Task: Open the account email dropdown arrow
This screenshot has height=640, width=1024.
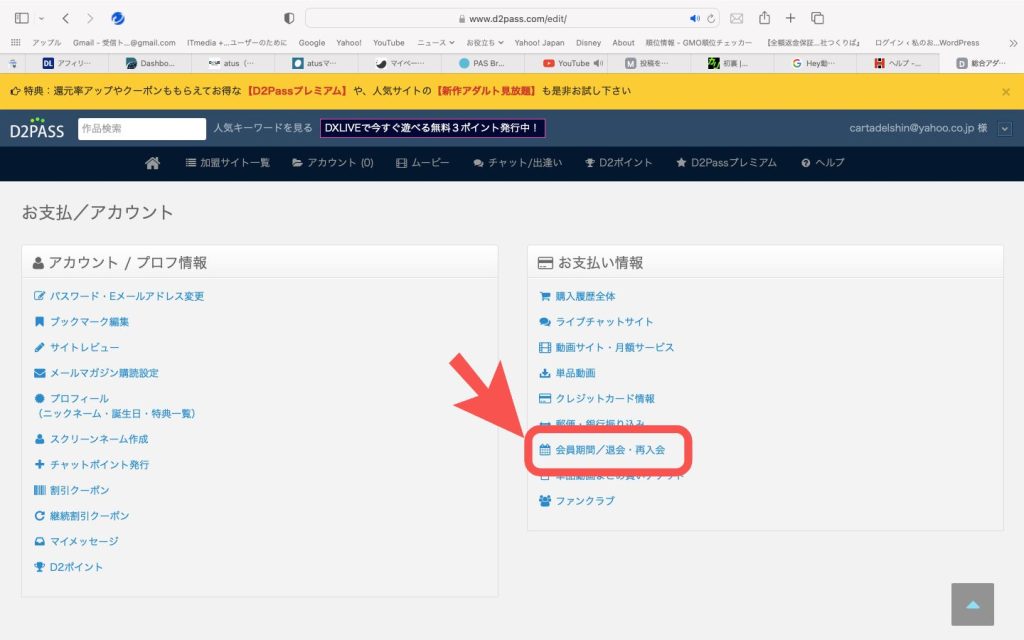Action: (1004, 129)
